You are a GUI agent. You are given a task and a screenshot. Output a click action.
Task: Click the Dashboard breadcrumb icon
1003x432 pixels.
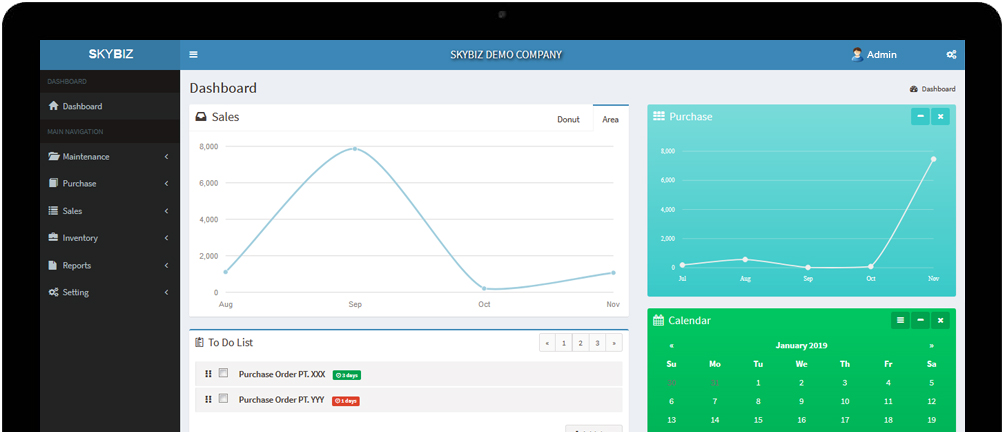point(913,89)
